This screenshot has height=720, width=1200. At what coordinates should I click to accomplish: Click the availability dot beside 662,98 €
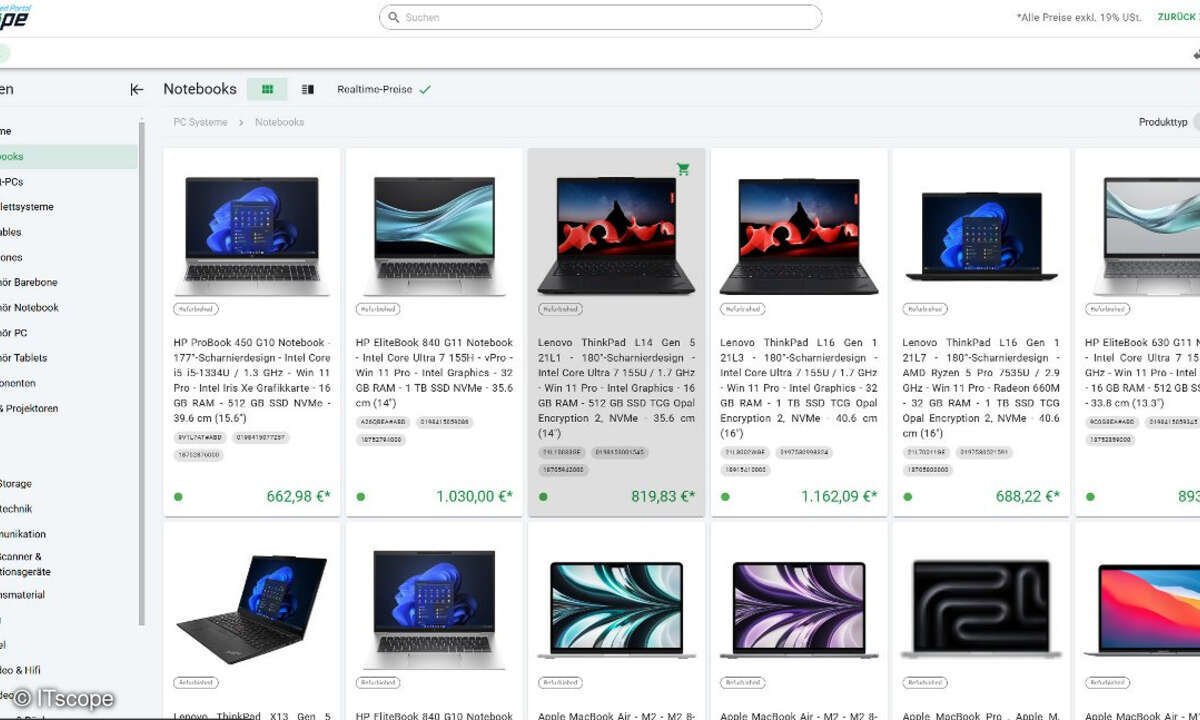178,496
